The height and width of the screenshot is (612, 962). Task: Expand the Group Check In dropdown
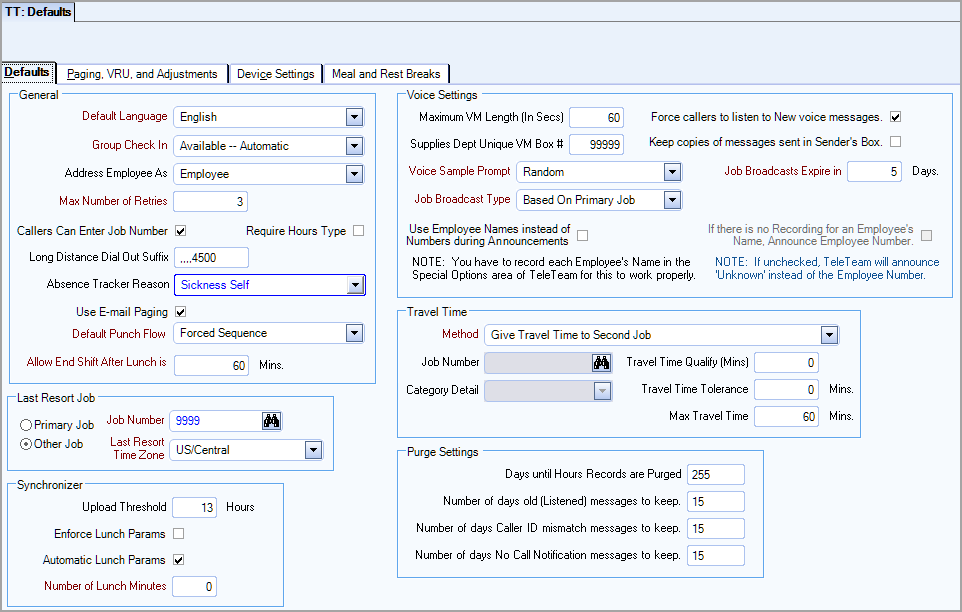(x=354, y=146)
